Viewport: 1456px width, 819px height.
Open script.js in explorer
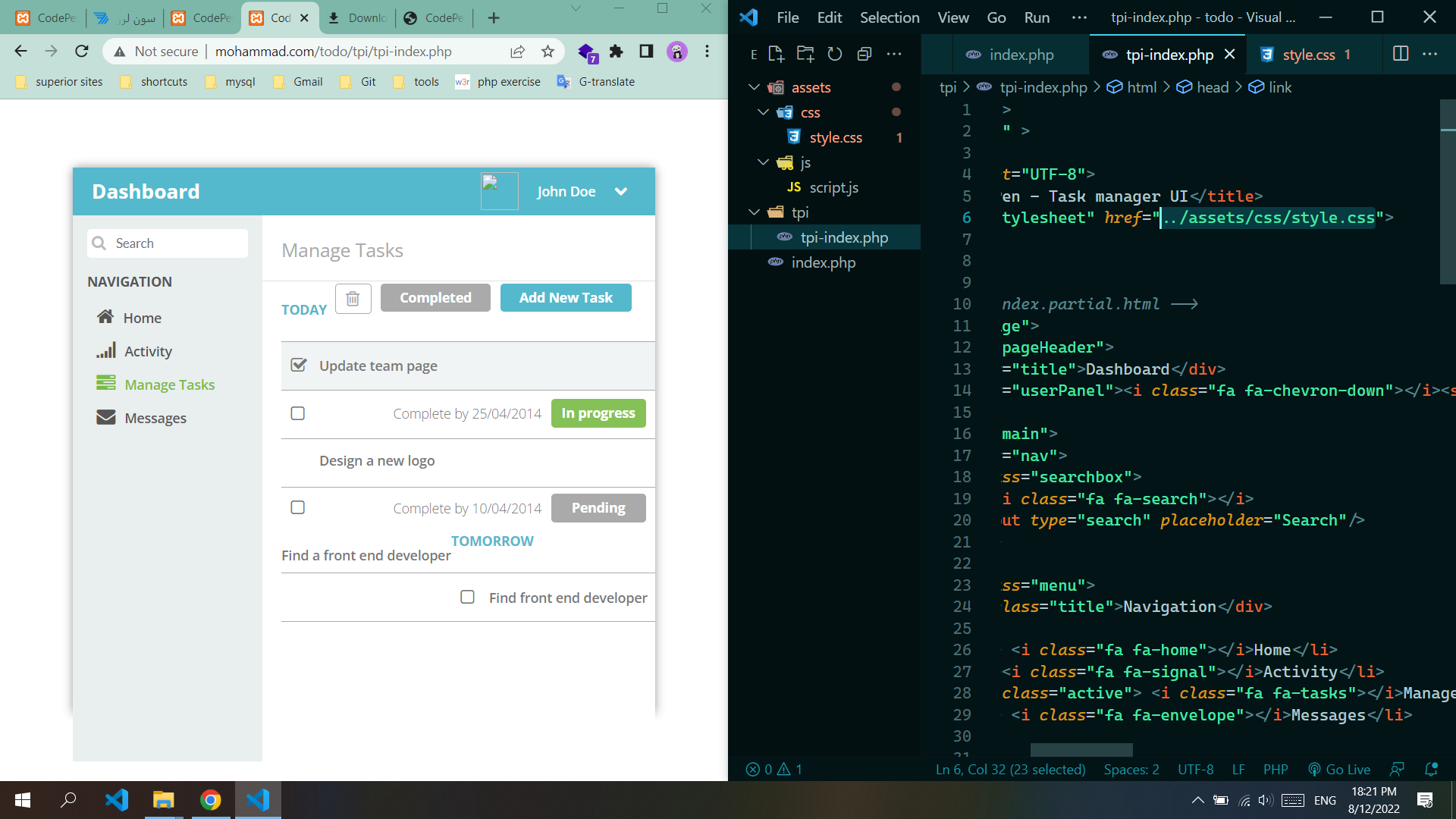(833, 187)
